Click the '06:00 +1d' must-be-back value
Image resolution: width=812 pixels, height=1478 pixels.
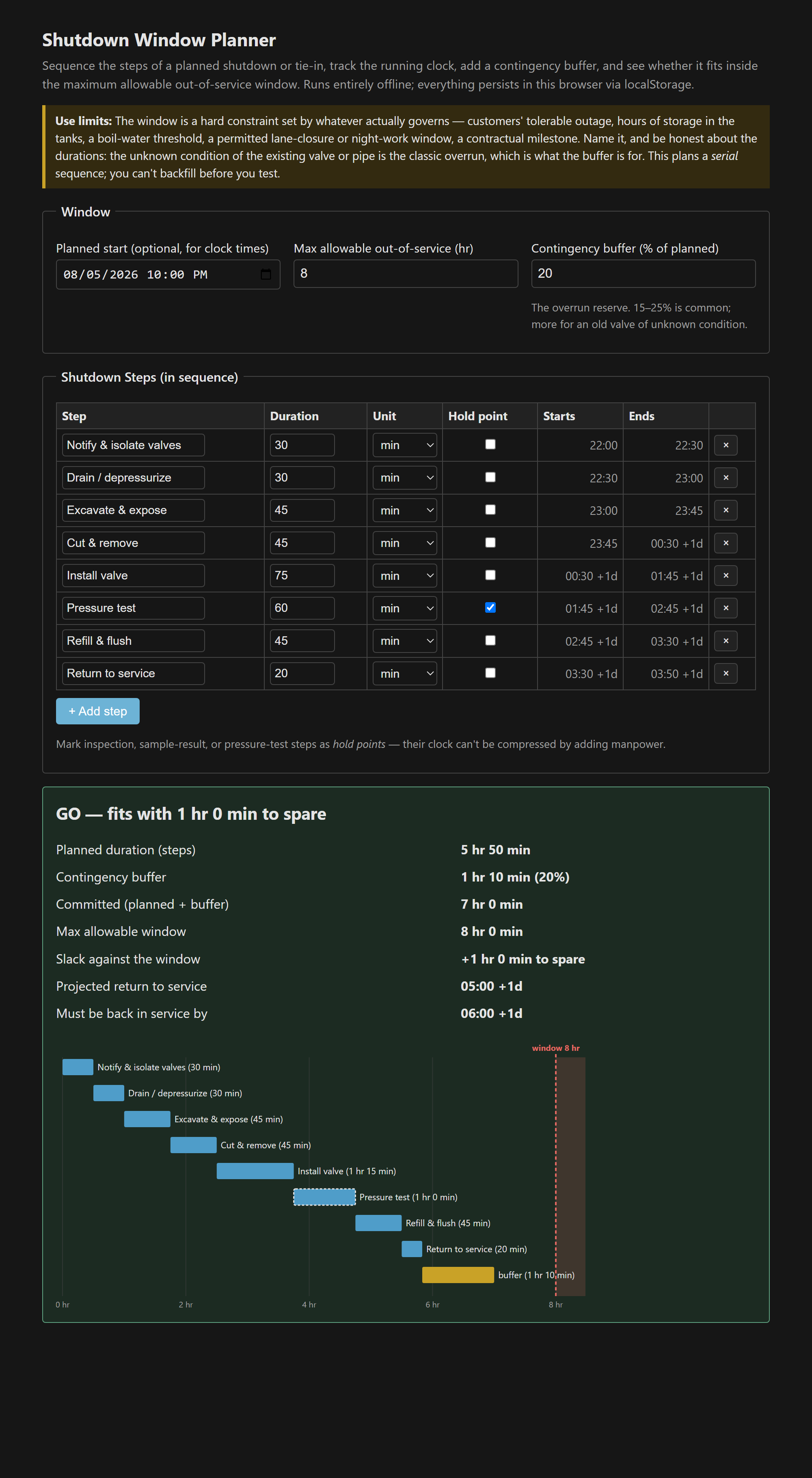(491, 1014)
